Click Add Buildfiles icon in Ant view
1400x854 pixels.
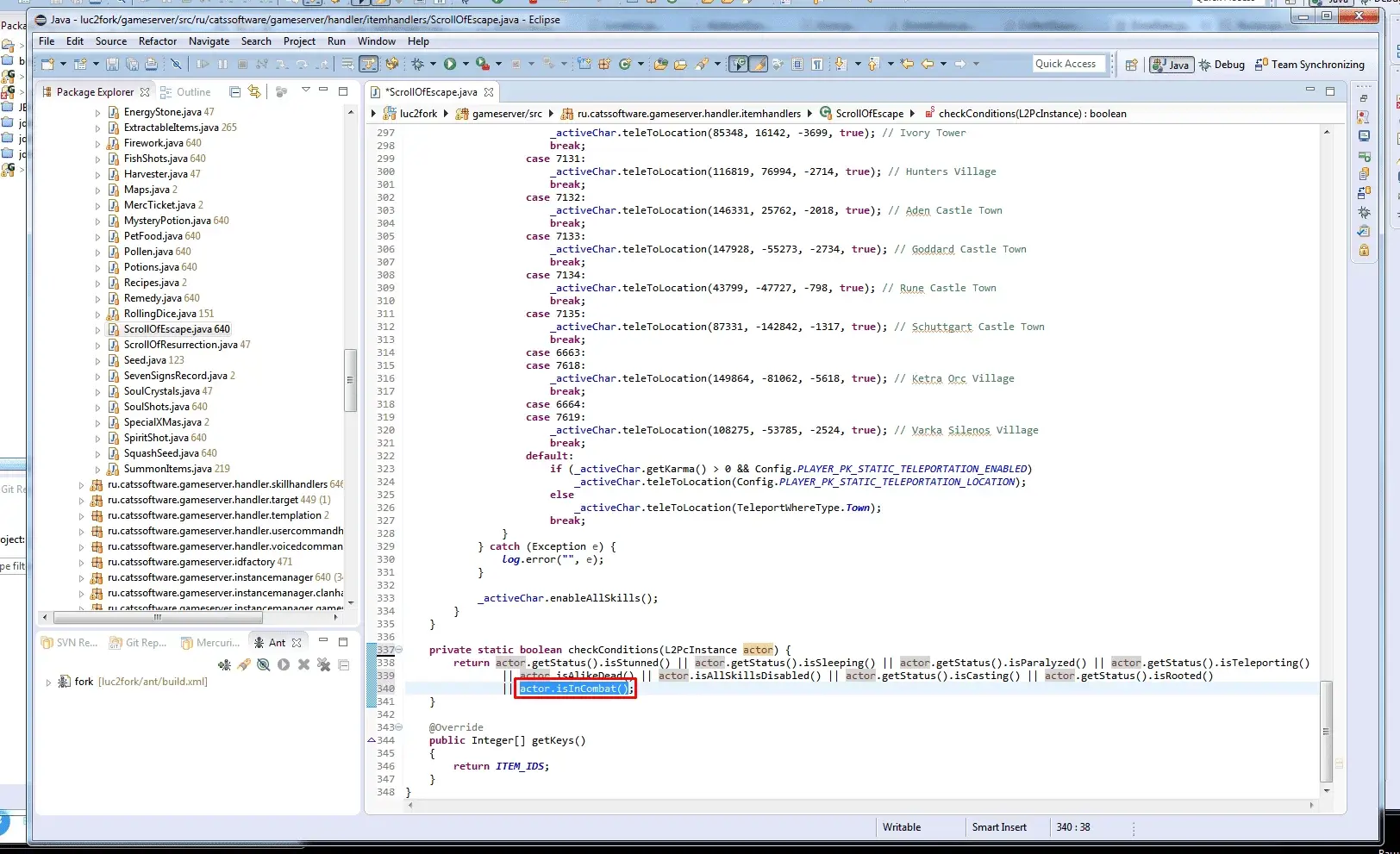224,664
